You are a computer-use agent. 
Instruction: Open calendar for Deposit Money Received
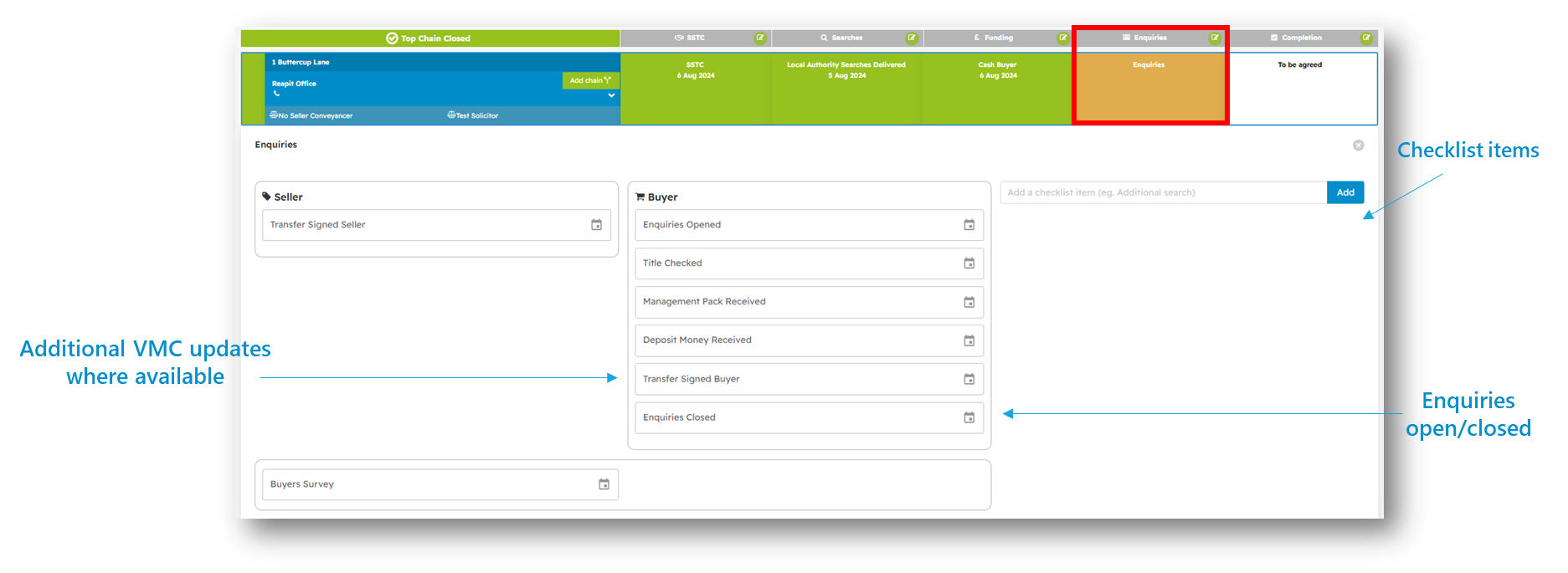point(969,340)
